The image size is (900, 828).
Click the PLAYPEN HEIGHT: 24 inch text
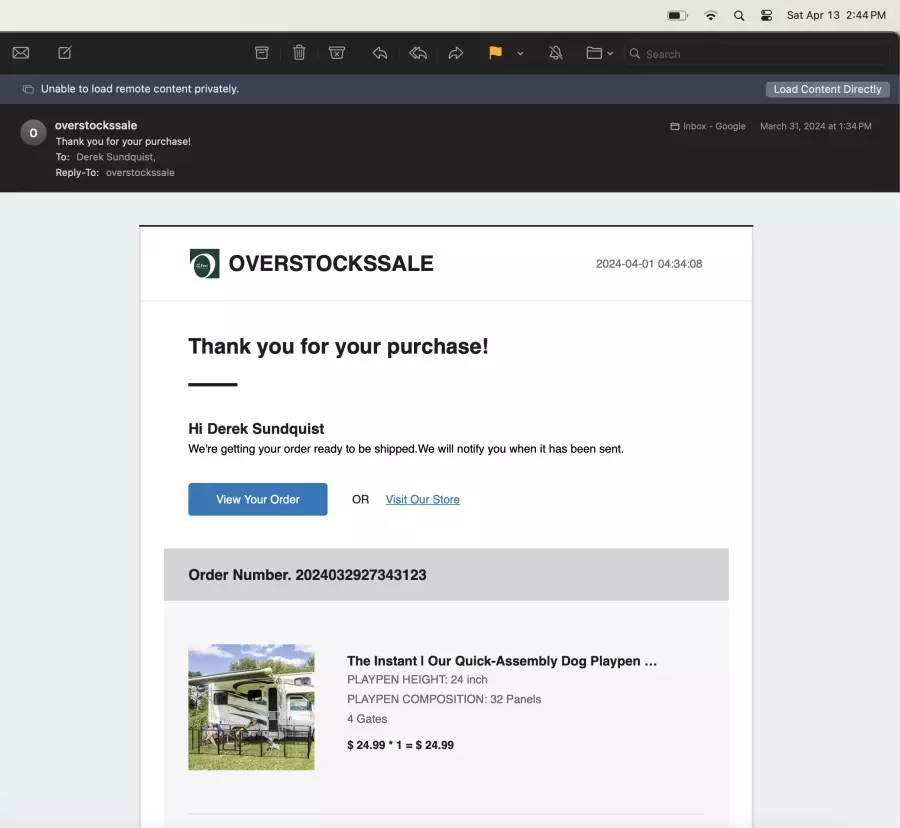[417, 679]
